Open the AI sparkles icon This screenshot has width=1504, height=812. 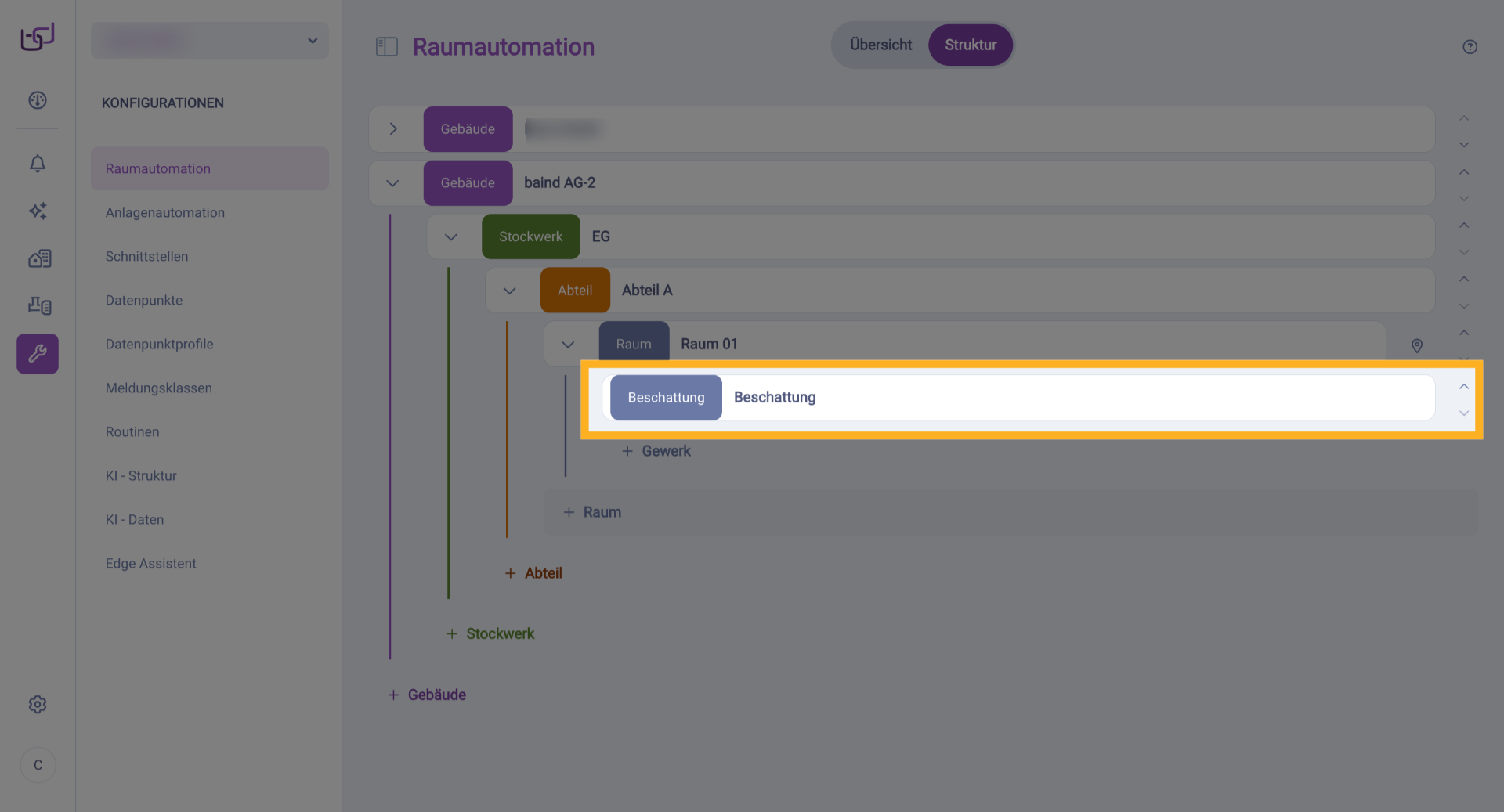point(38,211)
